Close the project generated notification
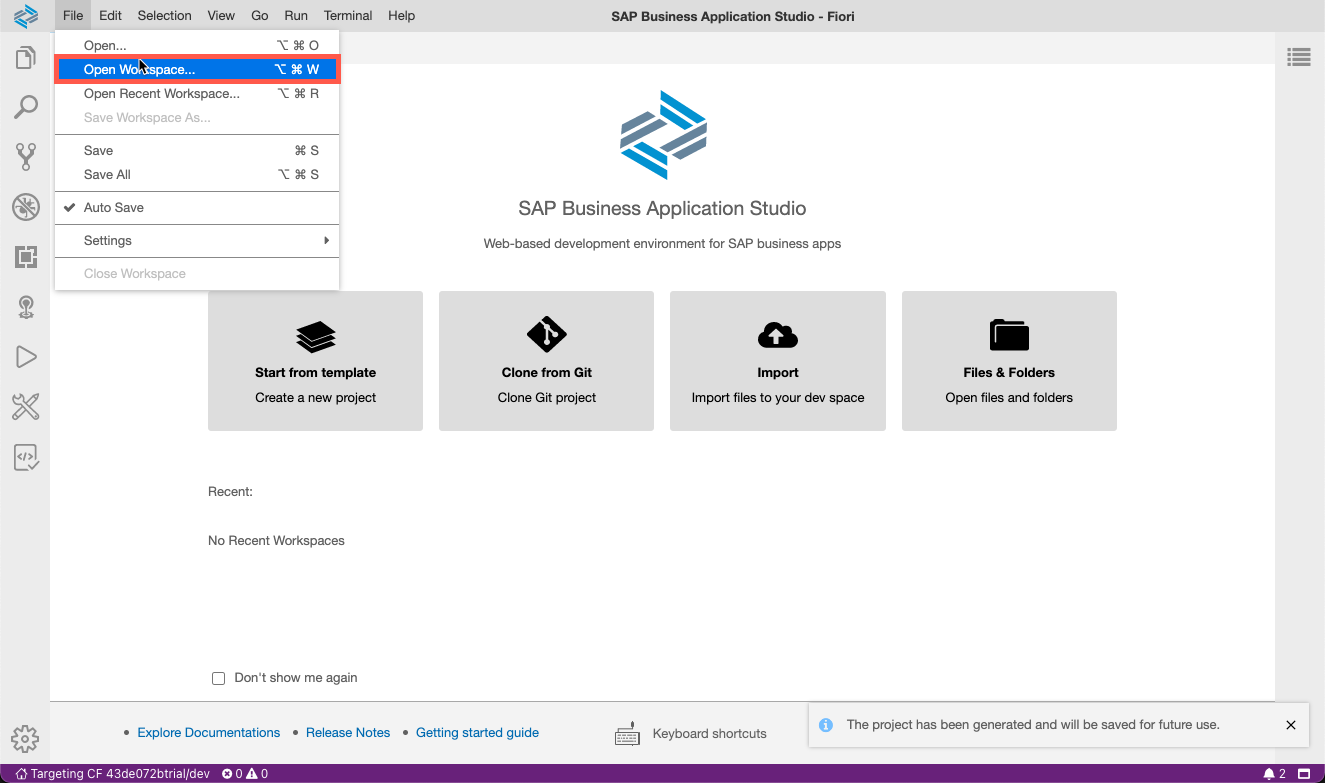Image resolution: width=1325 pixels, height=783 pixels. click(x=1291, y=725)
